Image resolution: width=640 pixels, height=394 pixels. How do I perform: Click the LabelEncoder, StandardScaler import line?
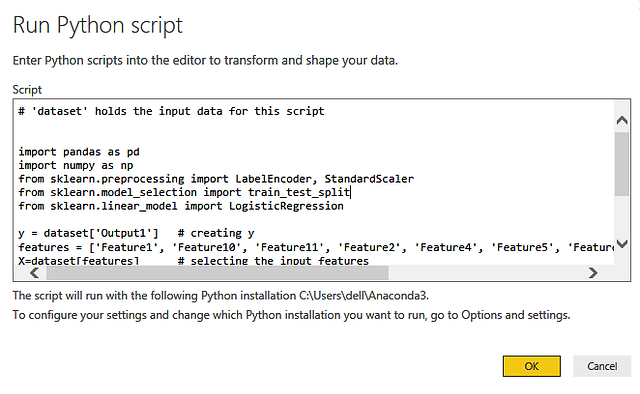216,179
